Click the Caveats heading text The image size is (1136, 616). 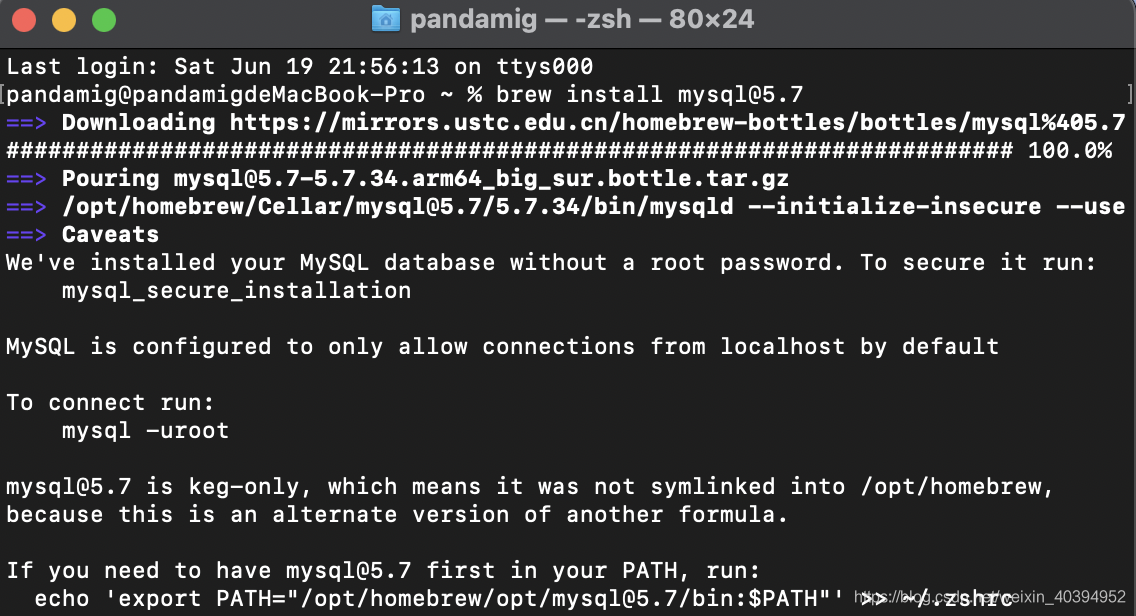coord(110,234)
